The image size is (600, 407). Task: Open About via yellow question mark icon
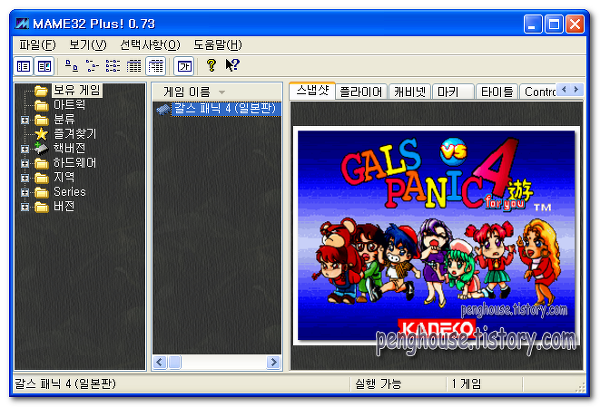211,66
